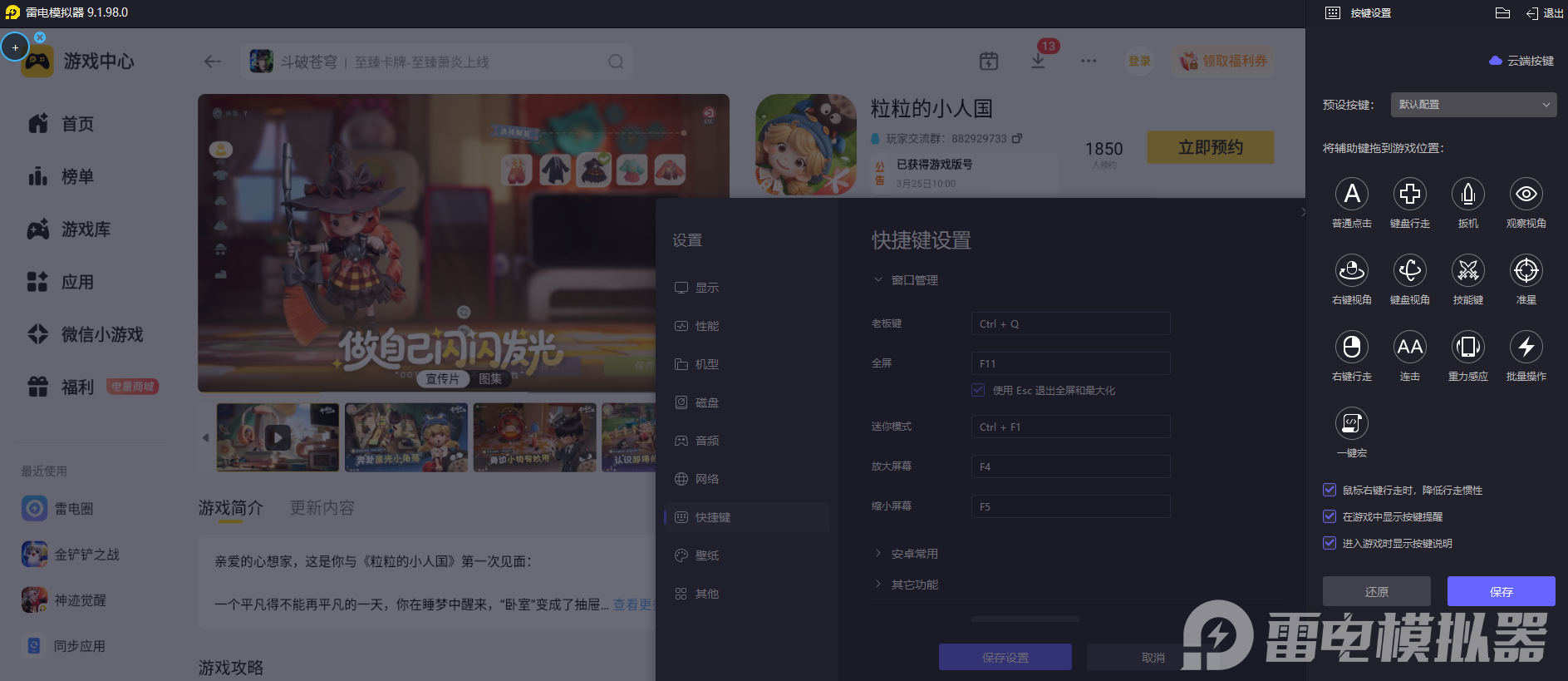Screen dimensions: 1568x681
Task: Toggle 鼠标右键行走时降低行走惯性 checkbox
Action: 1330,491
